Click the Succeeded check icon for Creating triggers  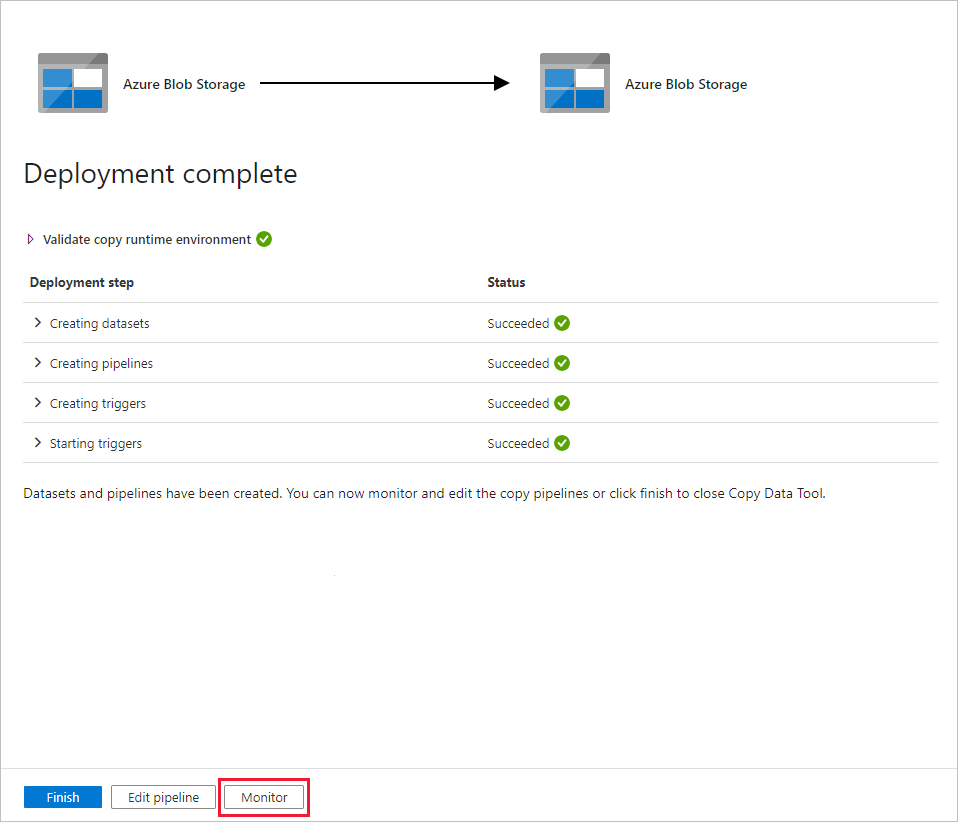pos(561,403)
